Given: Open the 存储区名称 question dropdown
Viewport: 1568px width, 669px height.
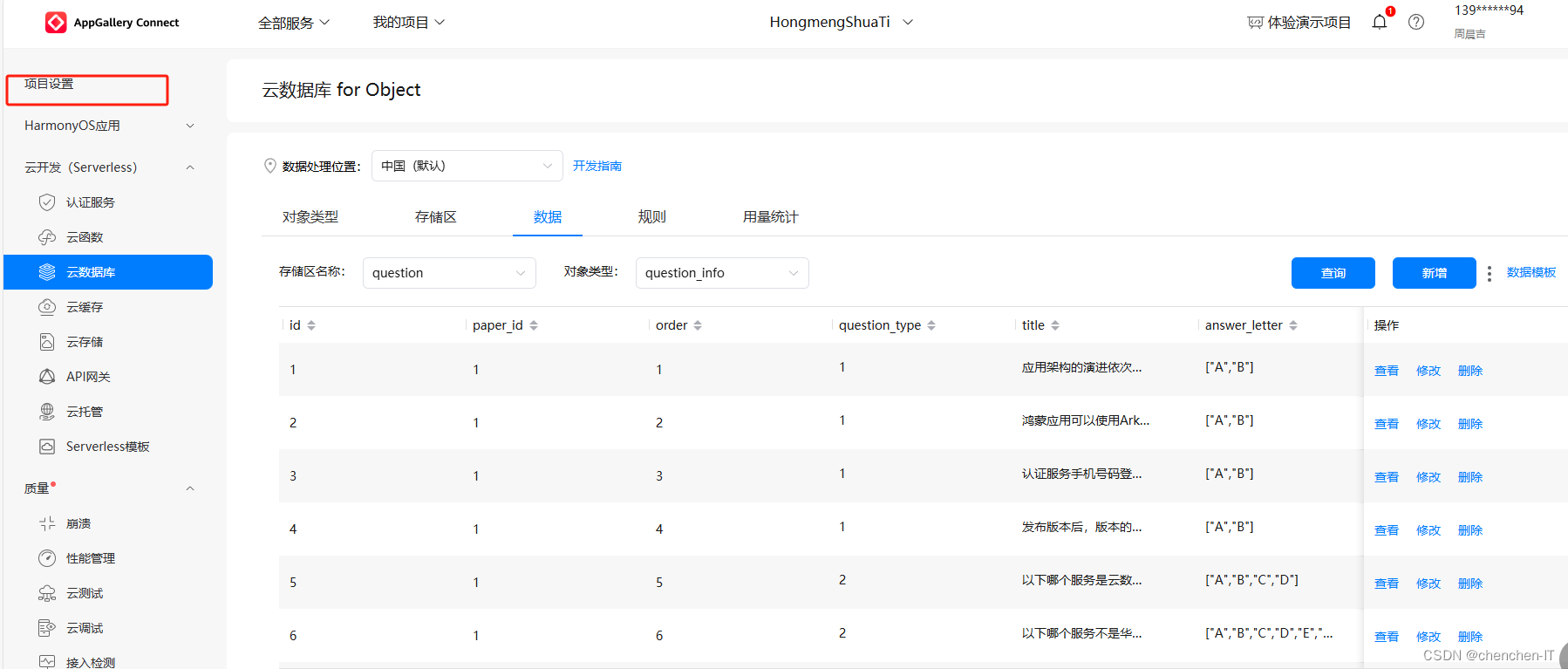Looking at the screenshot, I should click(449, 273).
